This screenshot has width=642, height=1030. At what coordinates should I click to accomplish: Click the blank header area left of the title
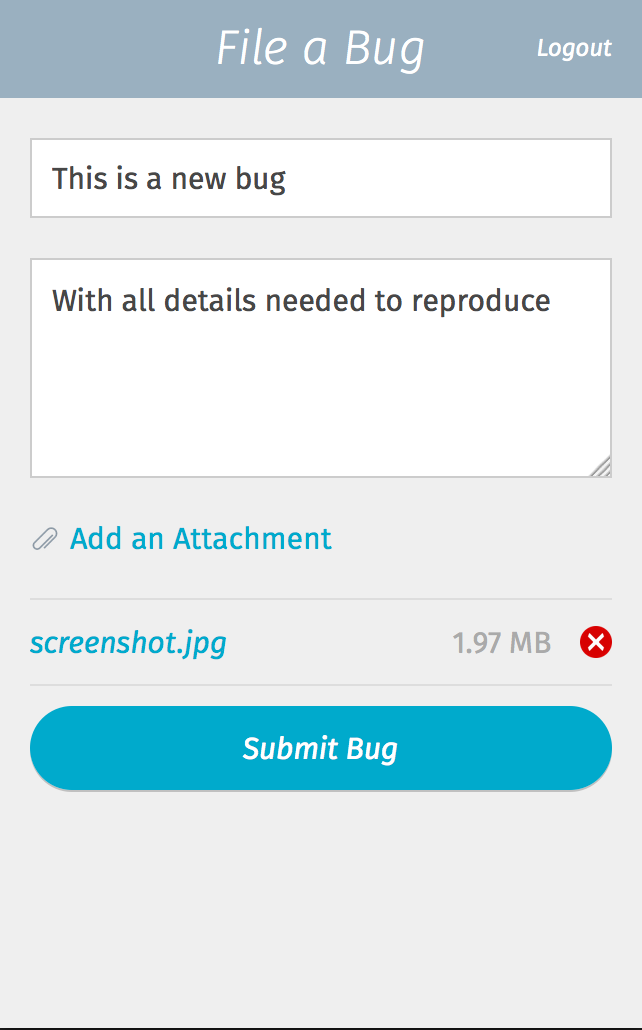coord(100,48)
